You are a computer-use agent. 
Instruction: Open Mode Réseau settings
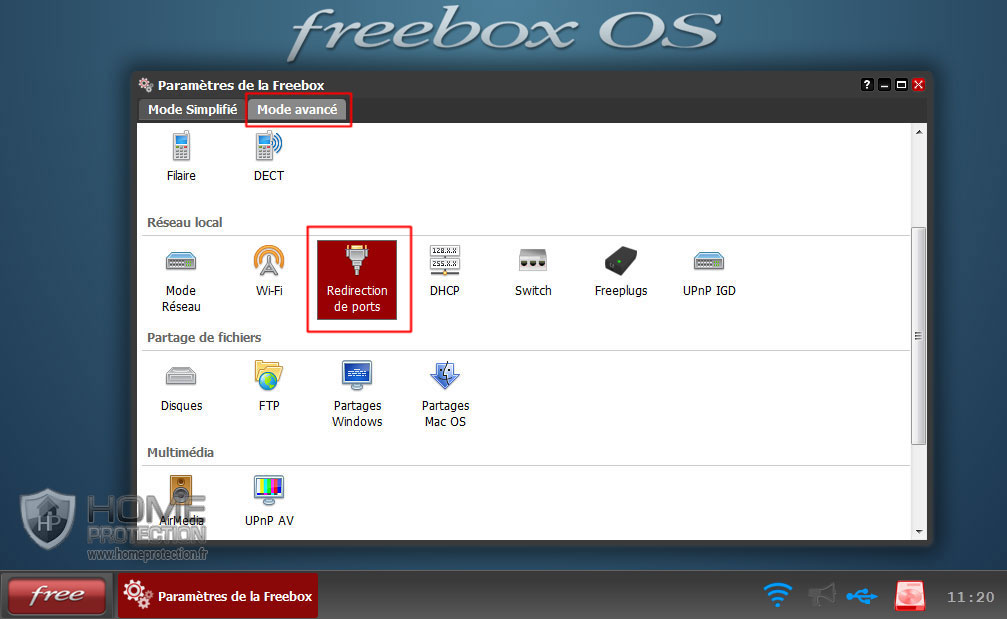(181, 280)
